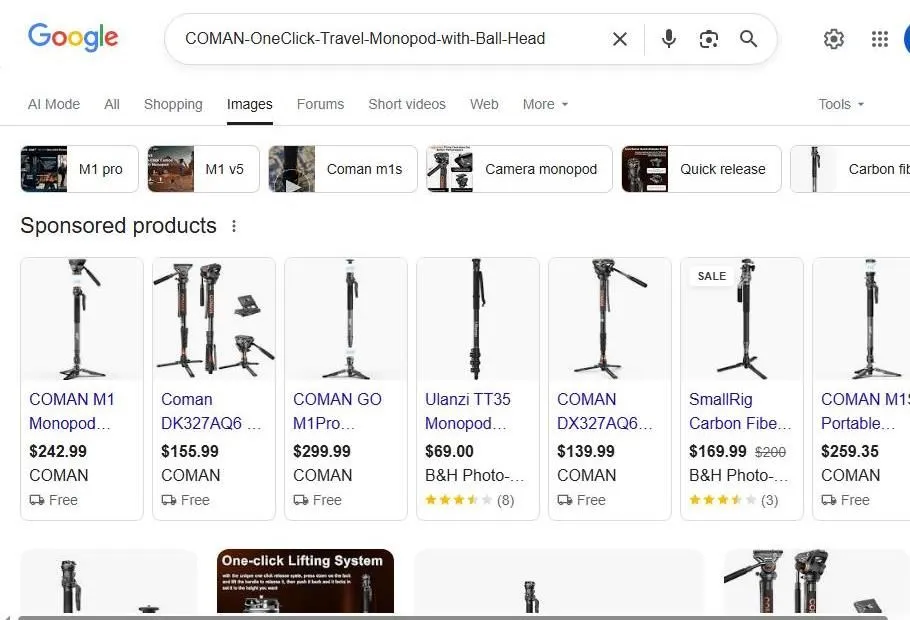910x620 pixels.
Task: Open your Google account profile avatar
Action: (x=905, y=39)
